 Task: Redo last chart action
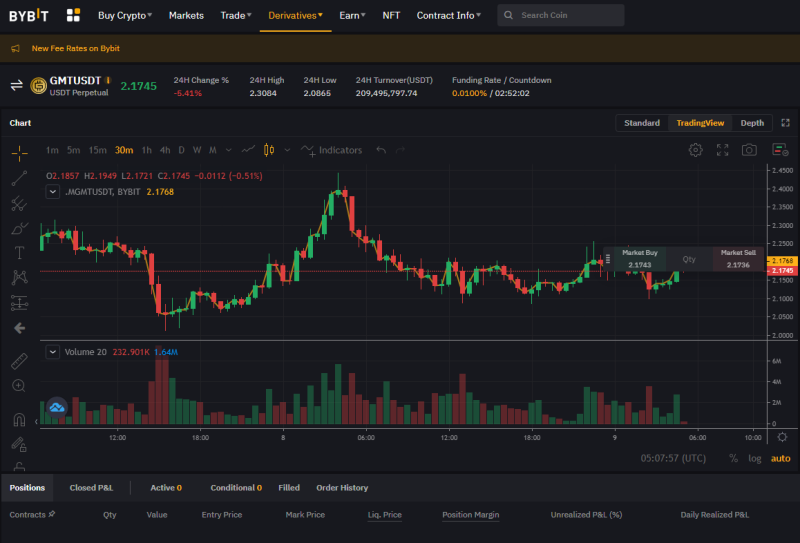point(400,150)
